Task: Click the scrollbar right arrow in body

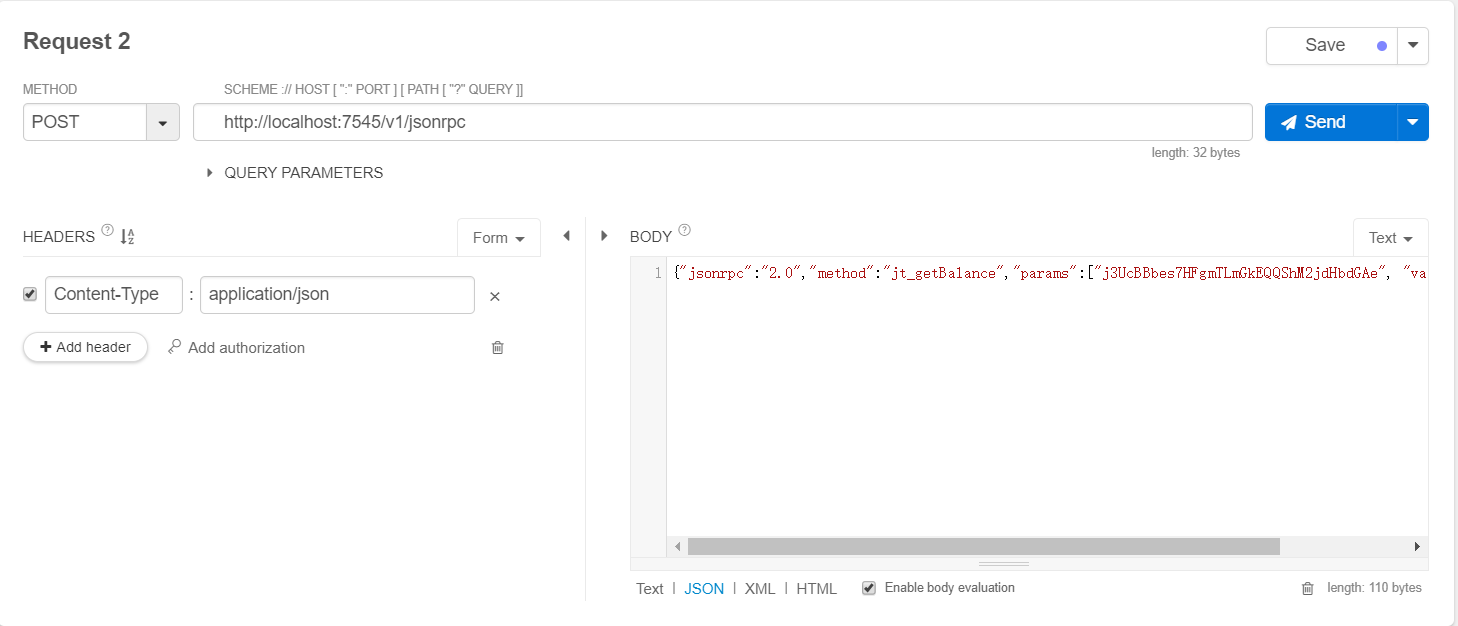Action: (x=1417, y=547)
